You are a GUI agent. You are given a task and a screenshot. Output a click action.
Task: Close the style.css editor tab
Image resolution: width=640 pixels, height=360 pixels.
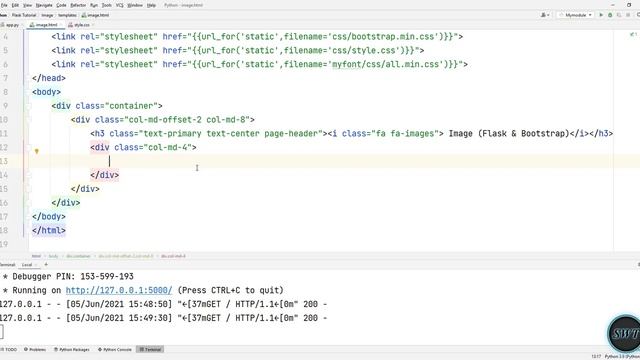click(x=93, y=25)
